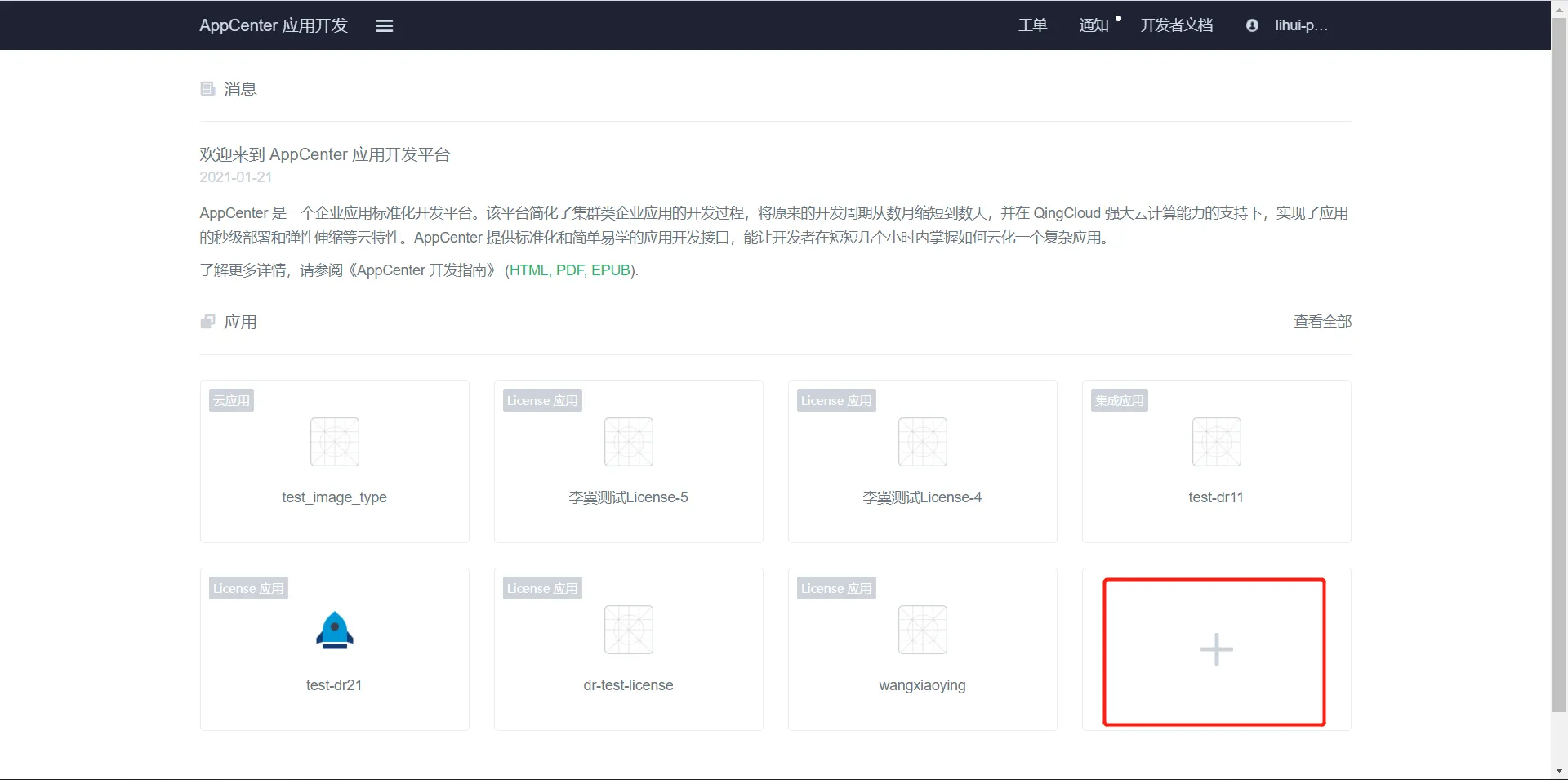Click the 李冀测试License-4 app name
1568x780 pixels.
923,497
